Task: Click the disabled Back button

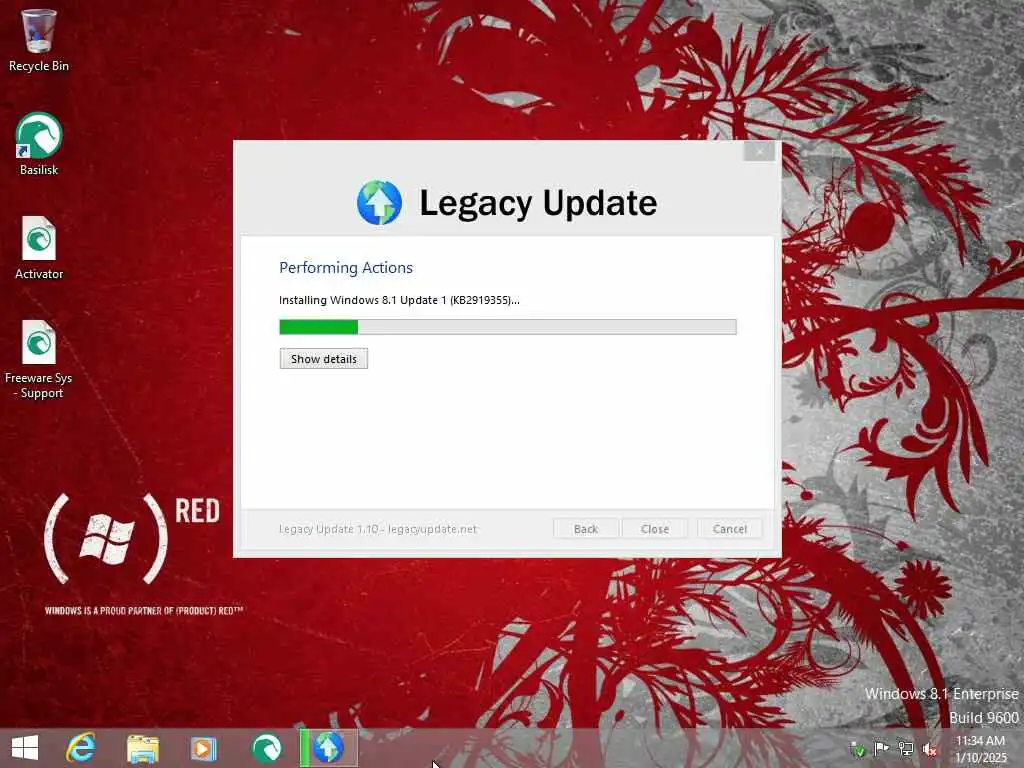Action: click(586, 529)
